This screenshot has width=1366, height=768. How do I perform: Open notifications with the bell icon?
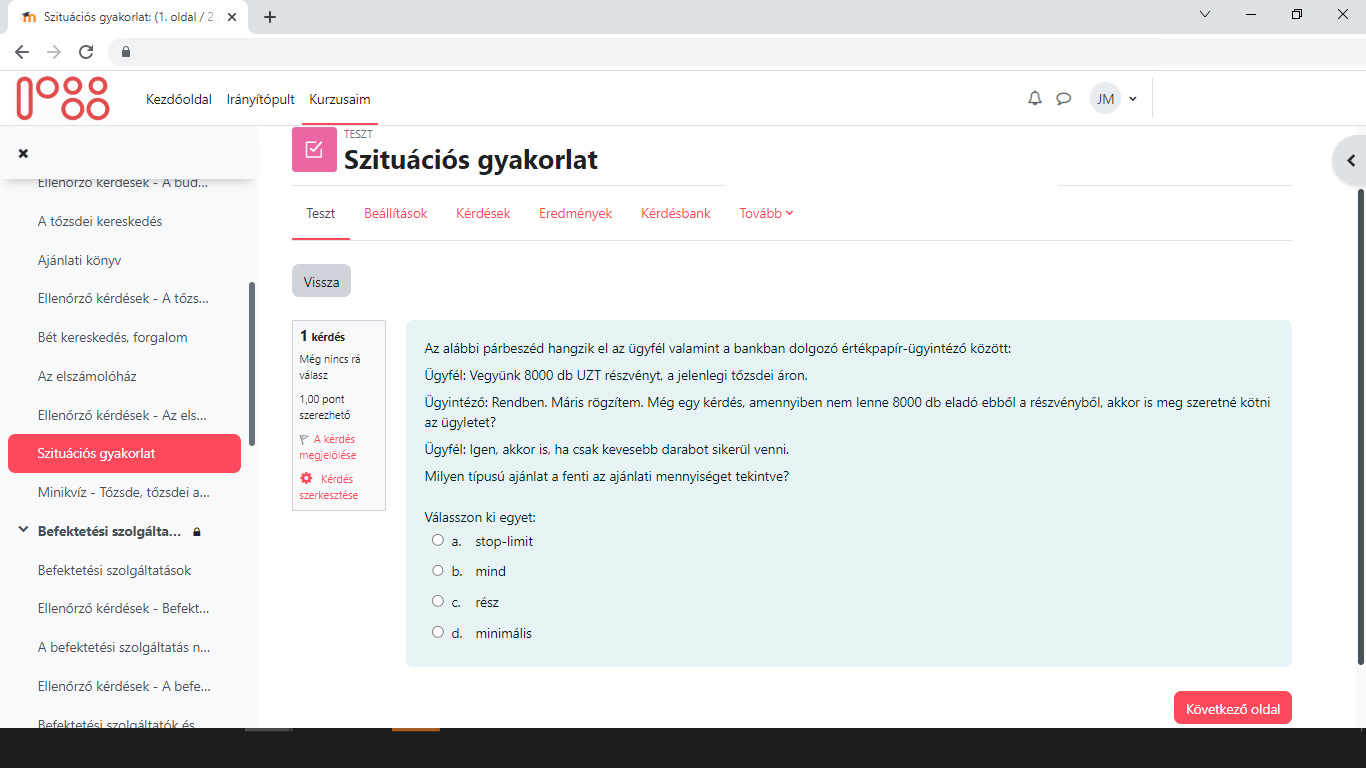(1034, 98)
